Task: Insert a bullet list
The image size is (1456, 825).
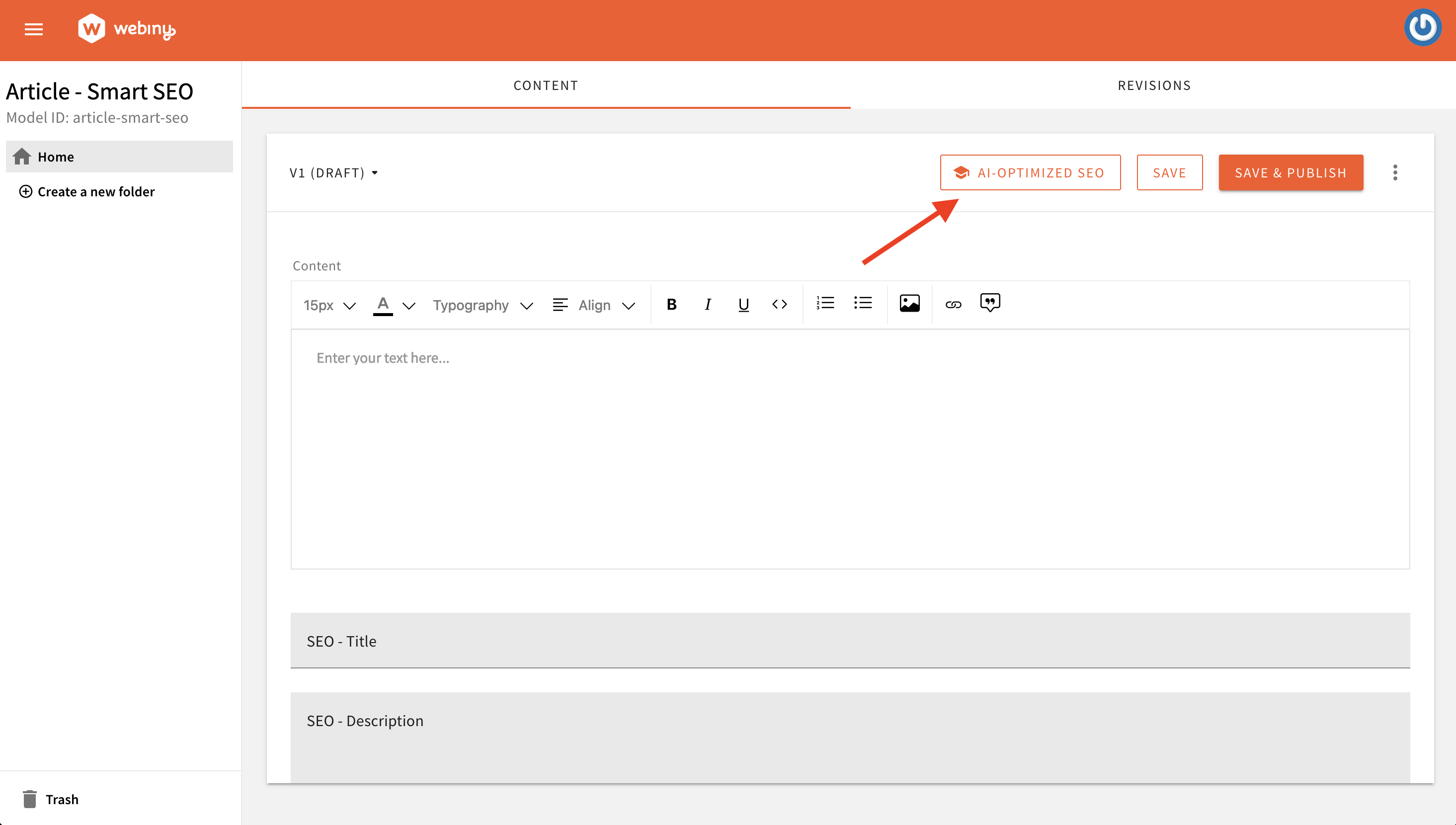Action: pos(862,303)
